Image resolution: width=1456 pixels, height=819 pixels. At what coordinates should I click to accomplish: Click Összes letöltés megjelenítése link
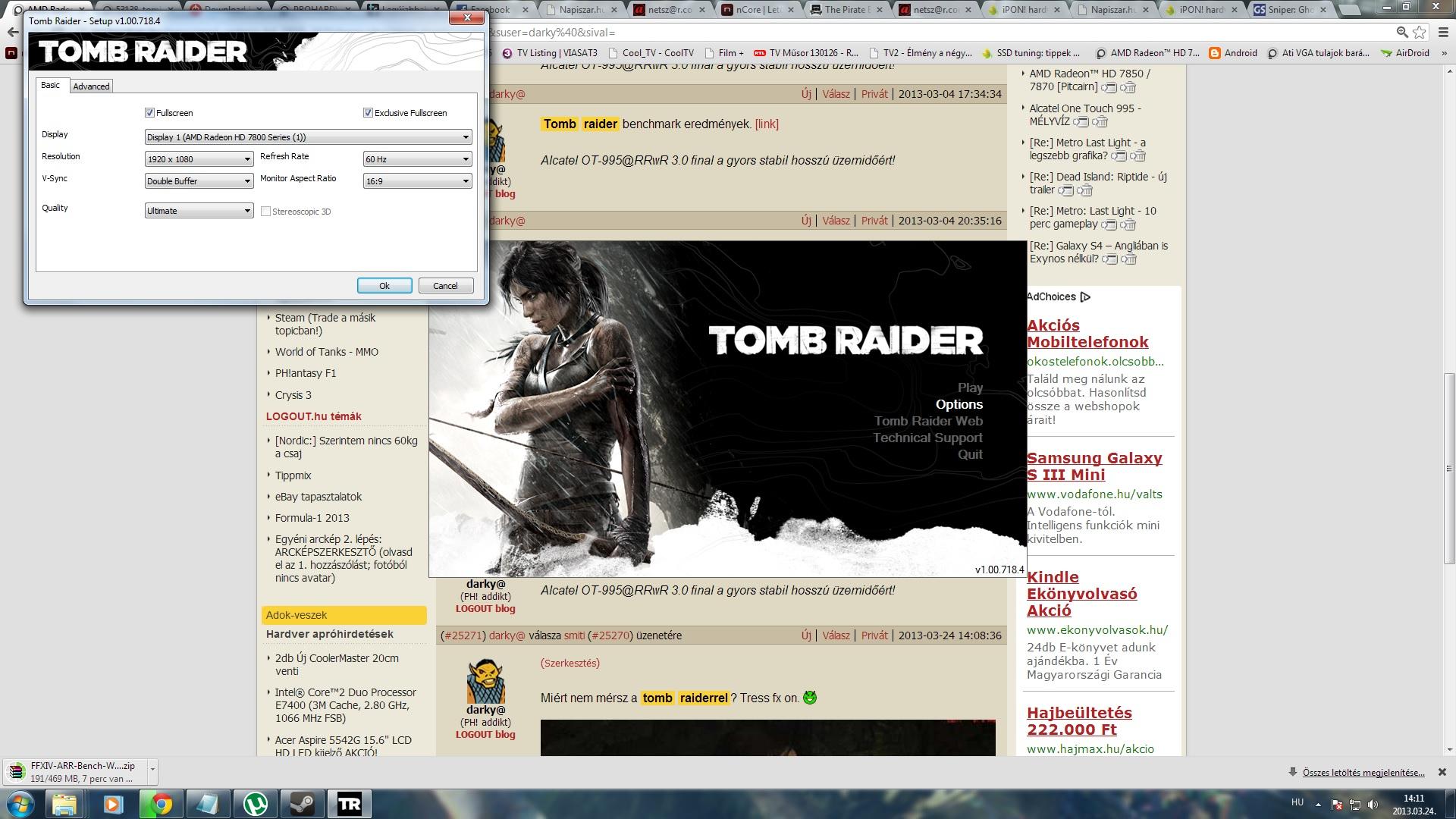coord(1363,773)
